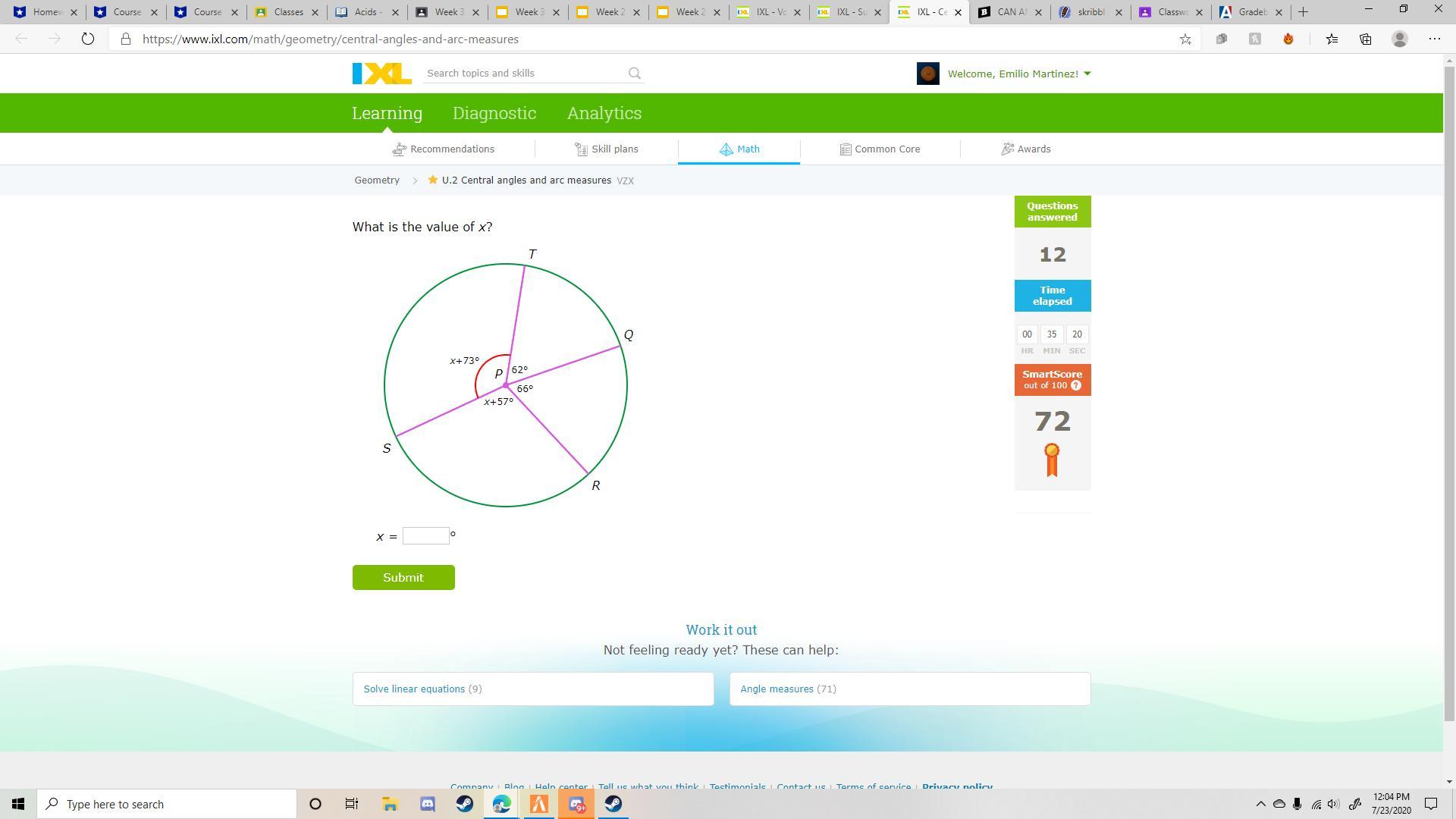Click the IXL logo
Screen dimensions: 1456x819
[x=381, y=74]
